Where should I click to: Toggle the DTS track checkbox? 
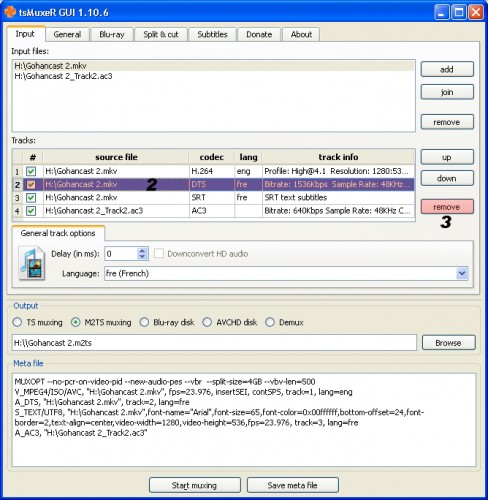(x=31, y=184)
